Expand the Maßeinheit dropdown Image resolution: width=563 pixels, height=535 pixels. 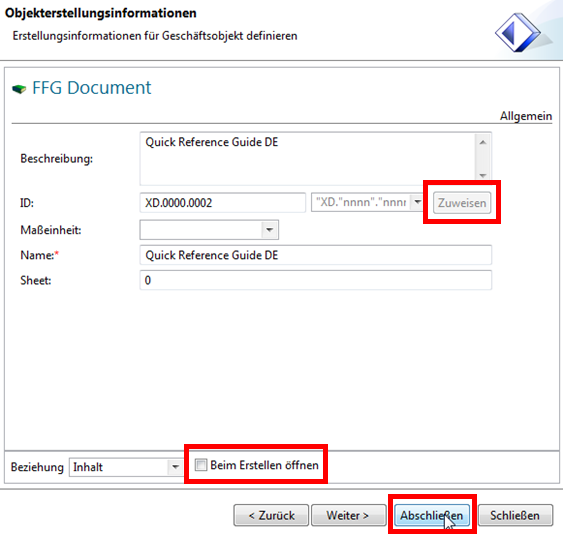coord(269,230)
